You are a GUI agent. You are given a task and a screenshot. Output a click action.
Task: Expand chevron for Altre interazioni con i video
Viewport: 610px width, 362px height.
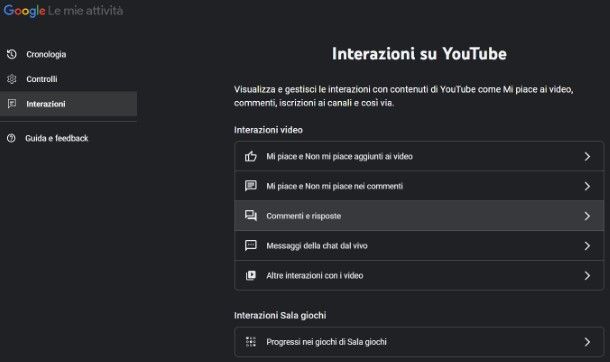[587, 275]
